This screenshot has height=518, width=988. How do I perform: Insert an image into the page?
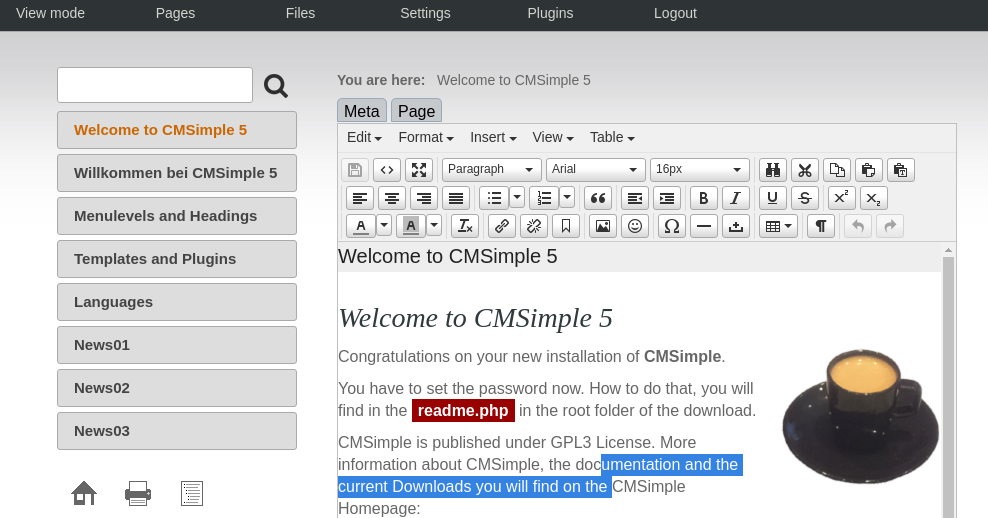click(603, 226)
